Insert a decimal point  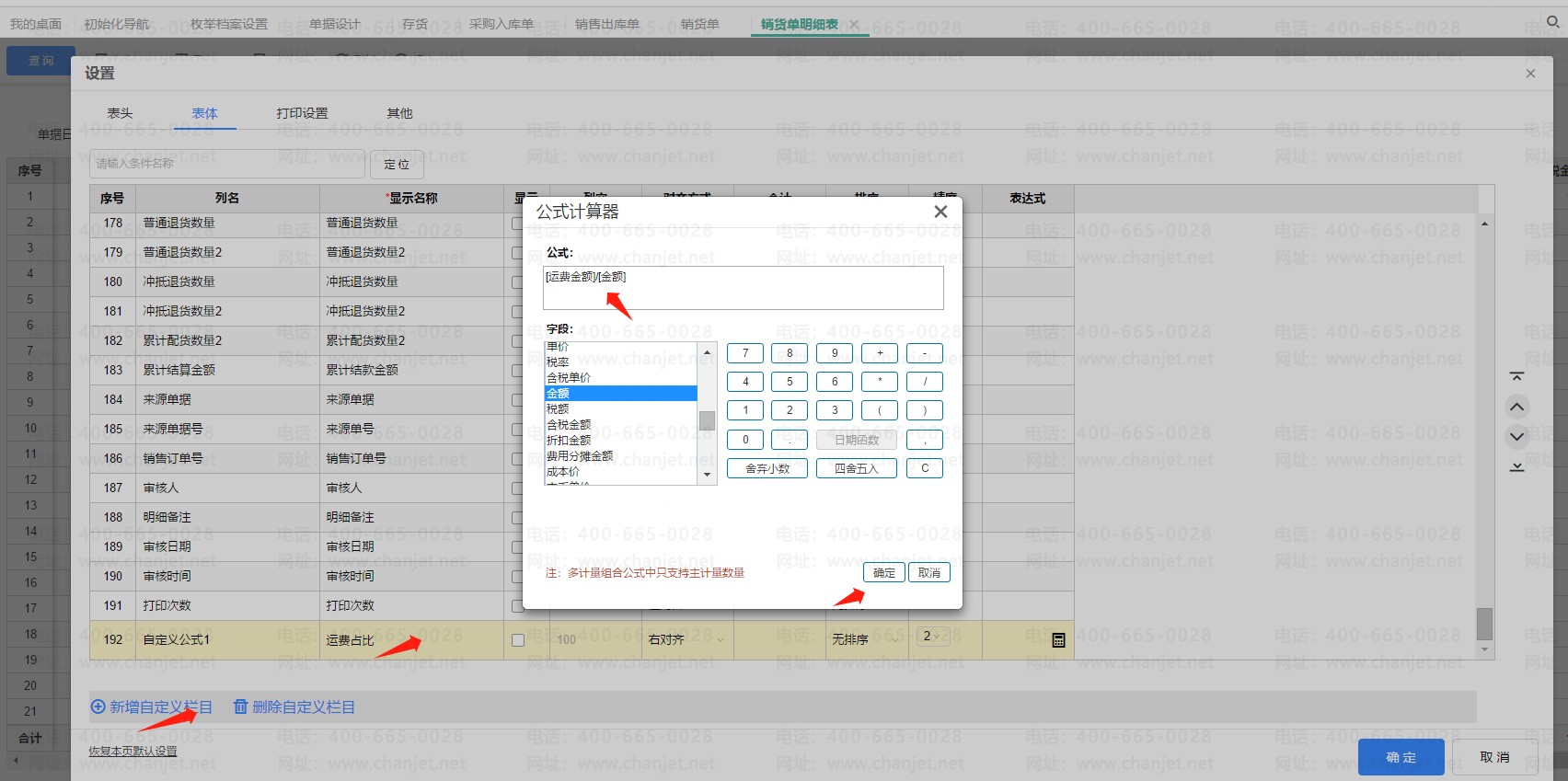[x=790, y=440]
